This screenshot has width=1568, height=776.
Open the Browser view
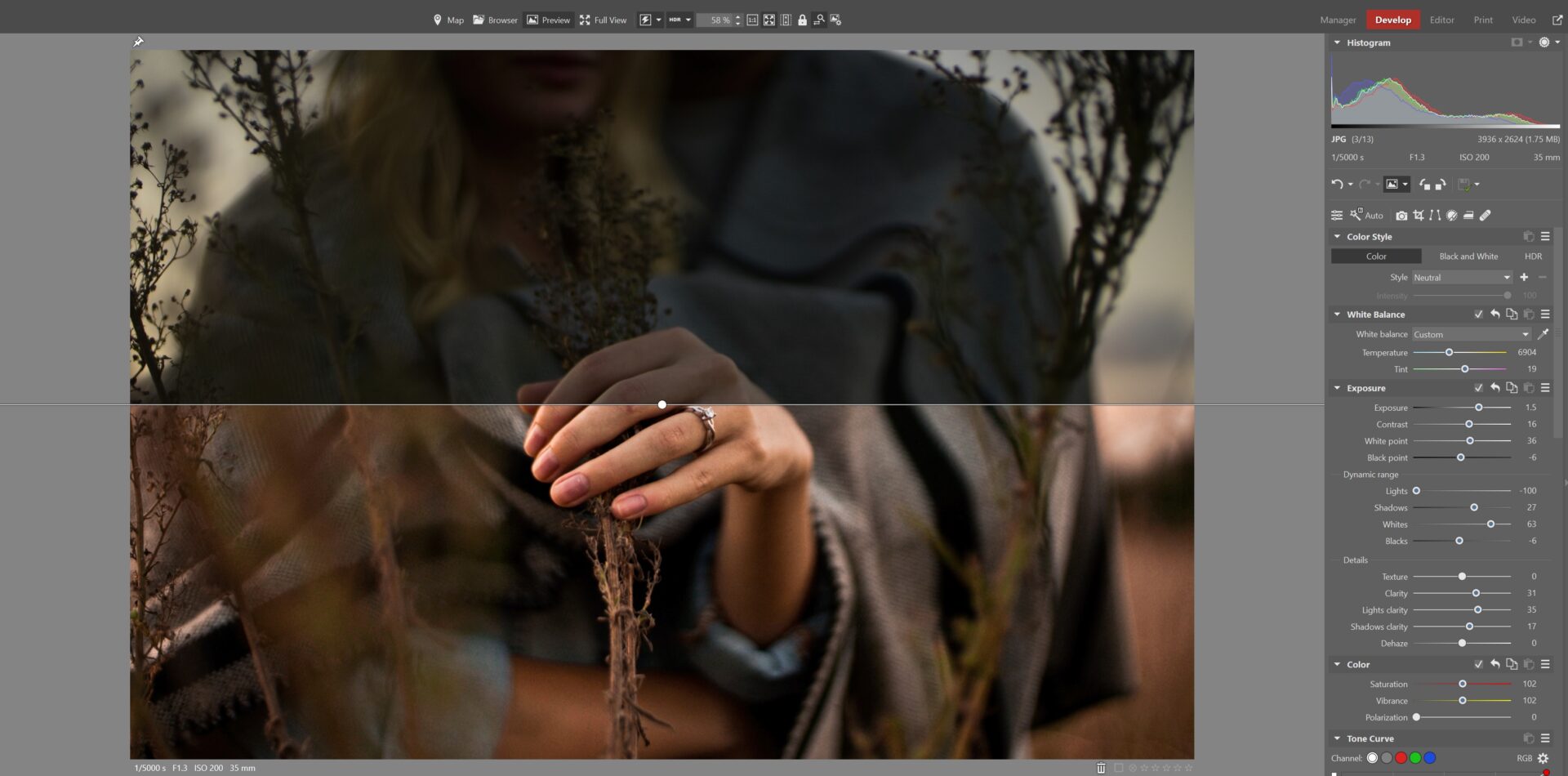495,20
